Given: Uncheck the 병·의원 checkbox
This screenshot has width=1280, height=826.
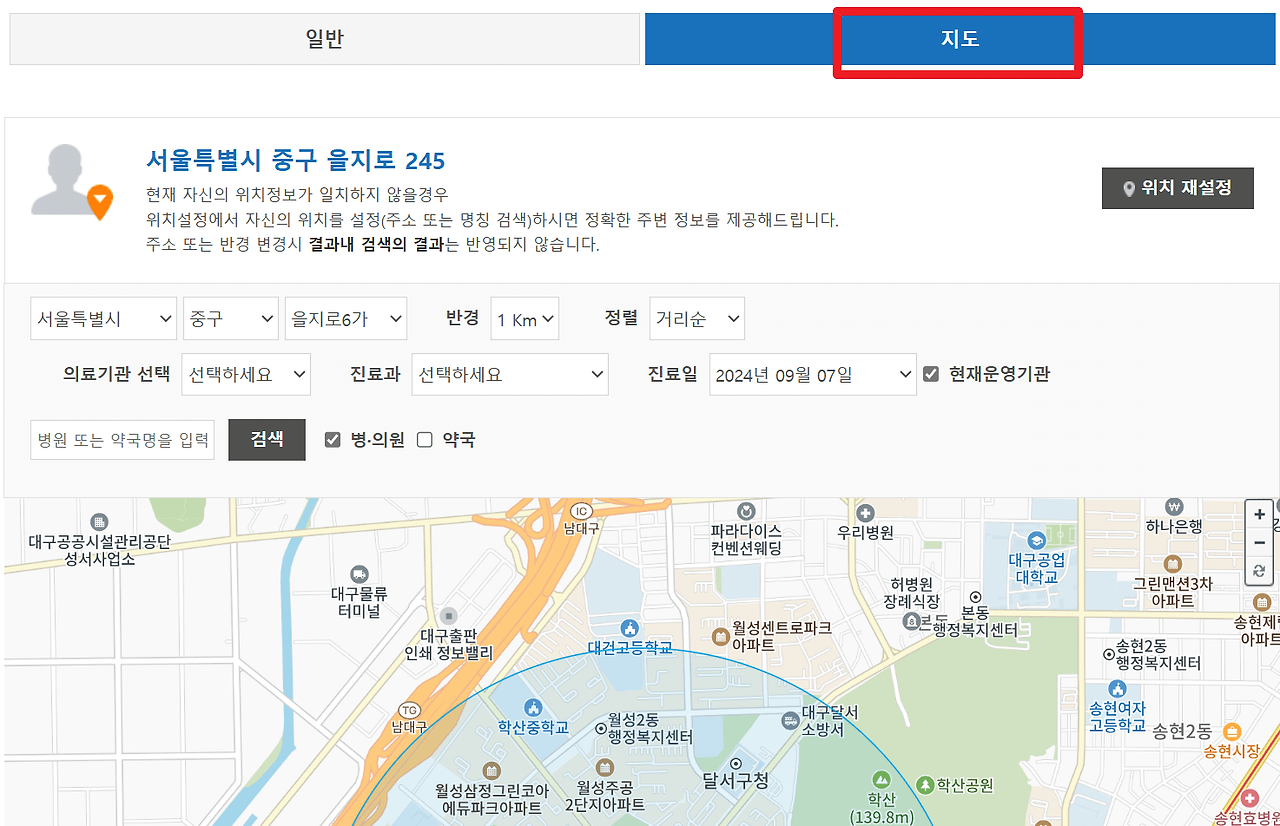Looking at the screenshot, I should (333, 440).
